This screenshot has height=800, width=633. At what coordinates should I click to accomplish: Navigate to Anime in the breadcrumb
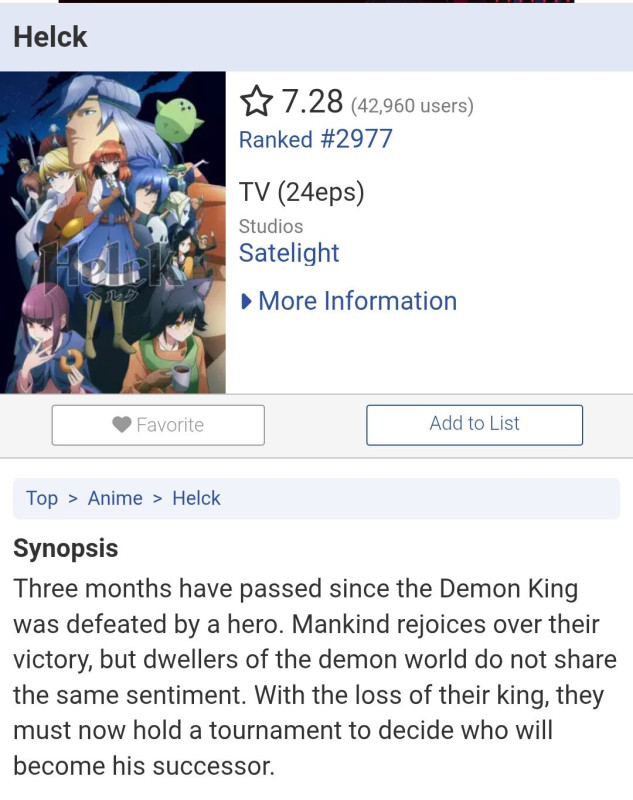115,498
